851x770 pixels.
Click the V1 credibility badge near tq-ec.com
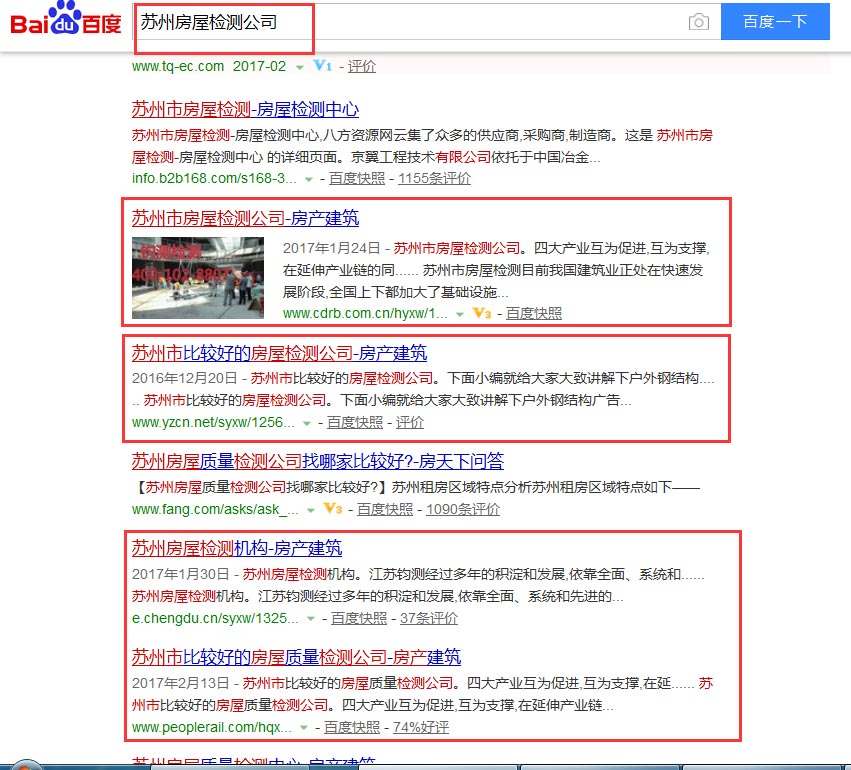point(322,66)
